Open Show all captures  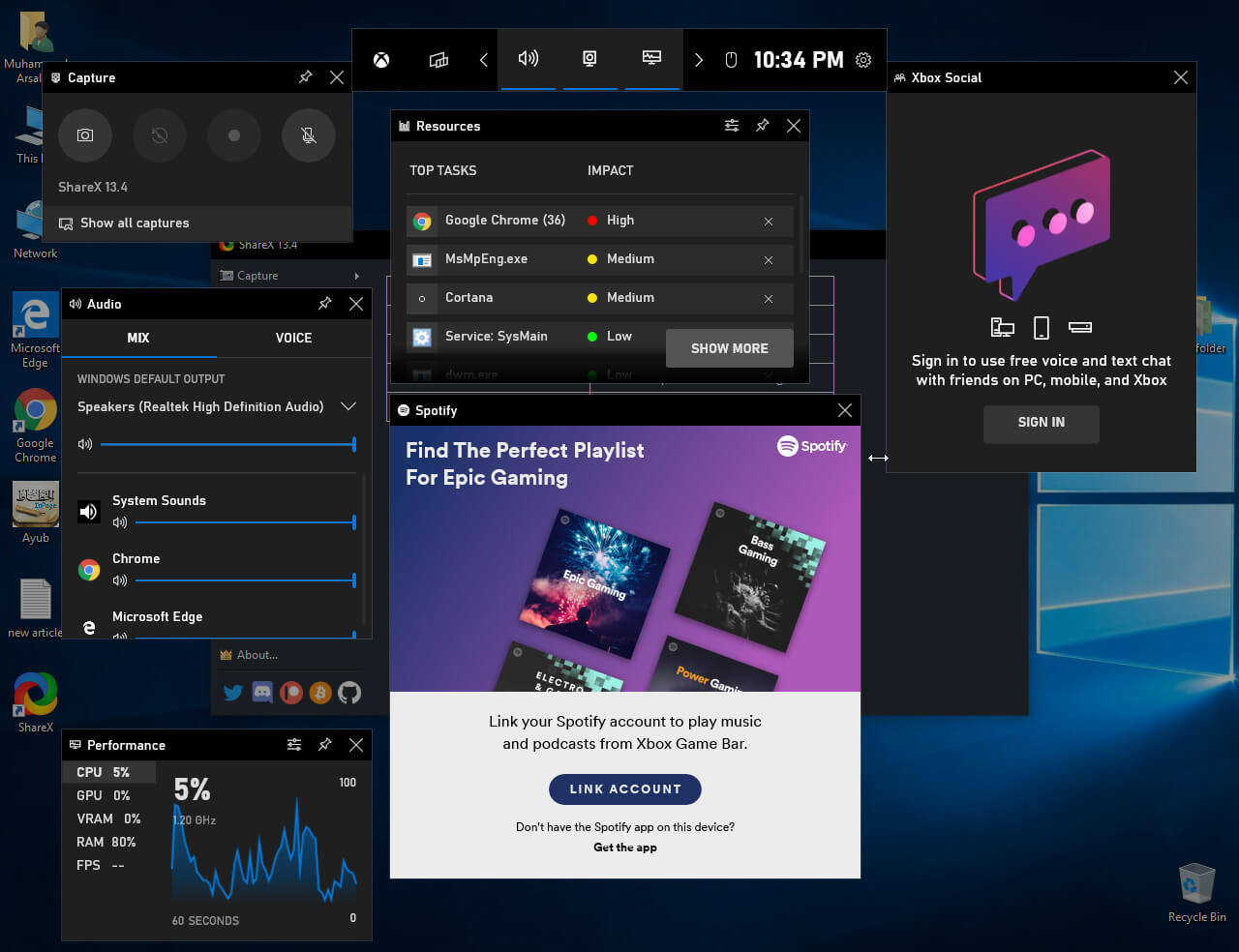click(x=197, y=223)
